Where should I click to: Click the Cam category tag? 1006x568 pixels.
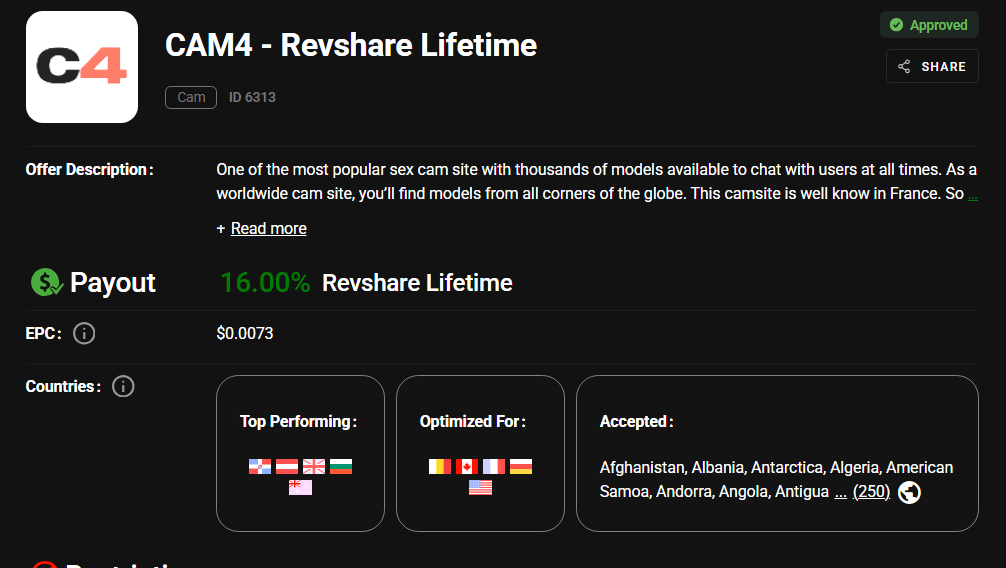(x=191, y=98)
